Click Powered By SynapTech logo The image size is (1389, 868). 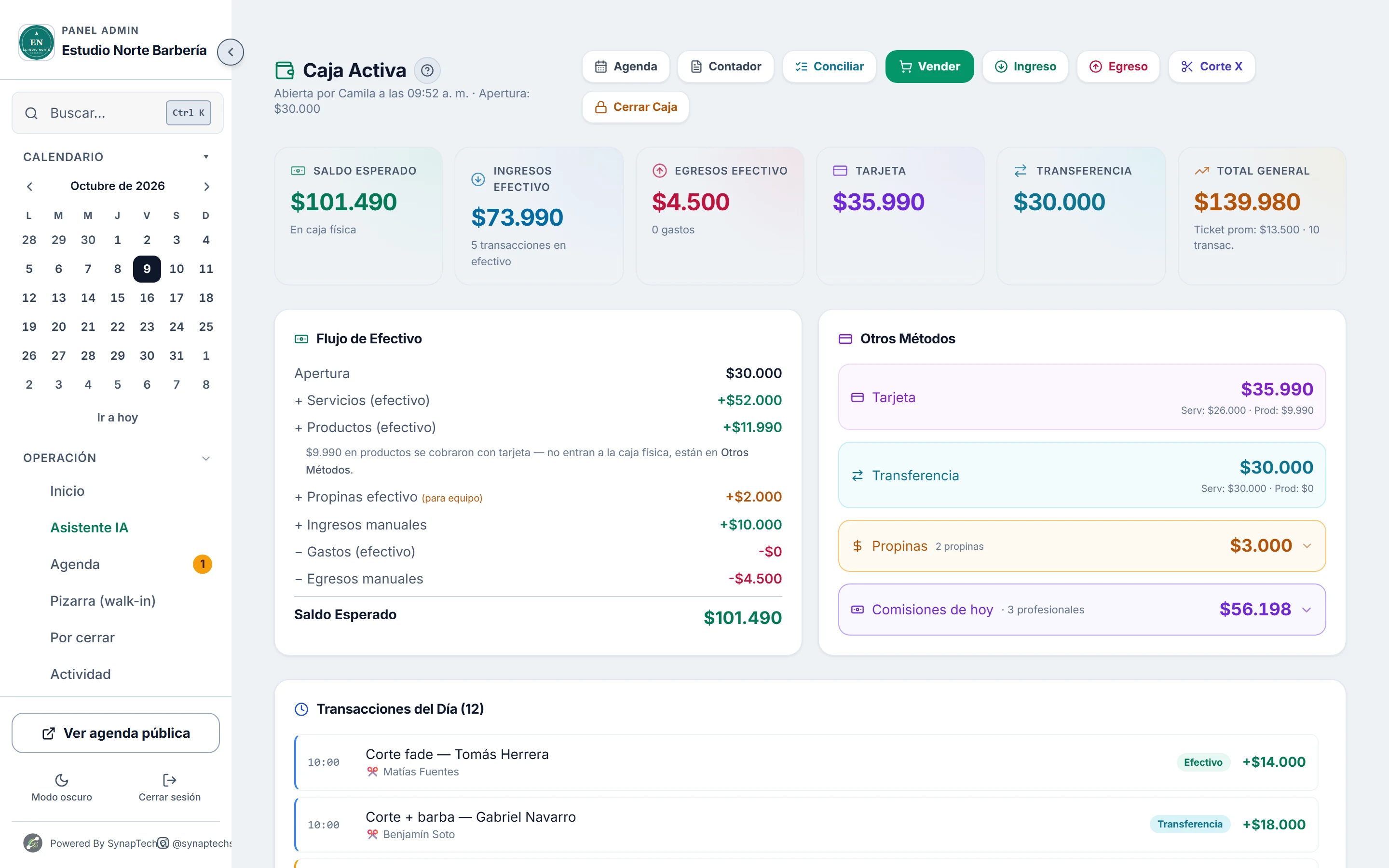[x=33, y=843]
